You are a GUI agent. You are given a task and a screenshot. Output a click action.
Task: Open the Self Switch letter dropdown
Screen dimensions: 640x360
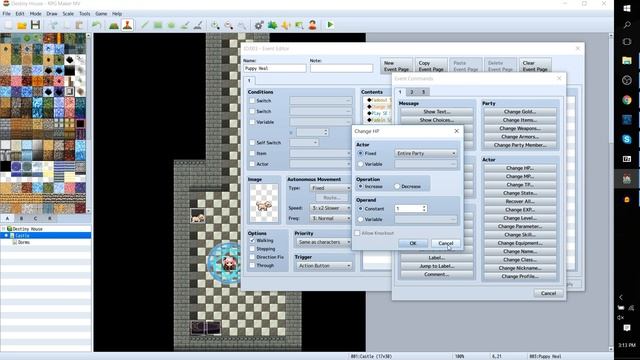[304, 142]
